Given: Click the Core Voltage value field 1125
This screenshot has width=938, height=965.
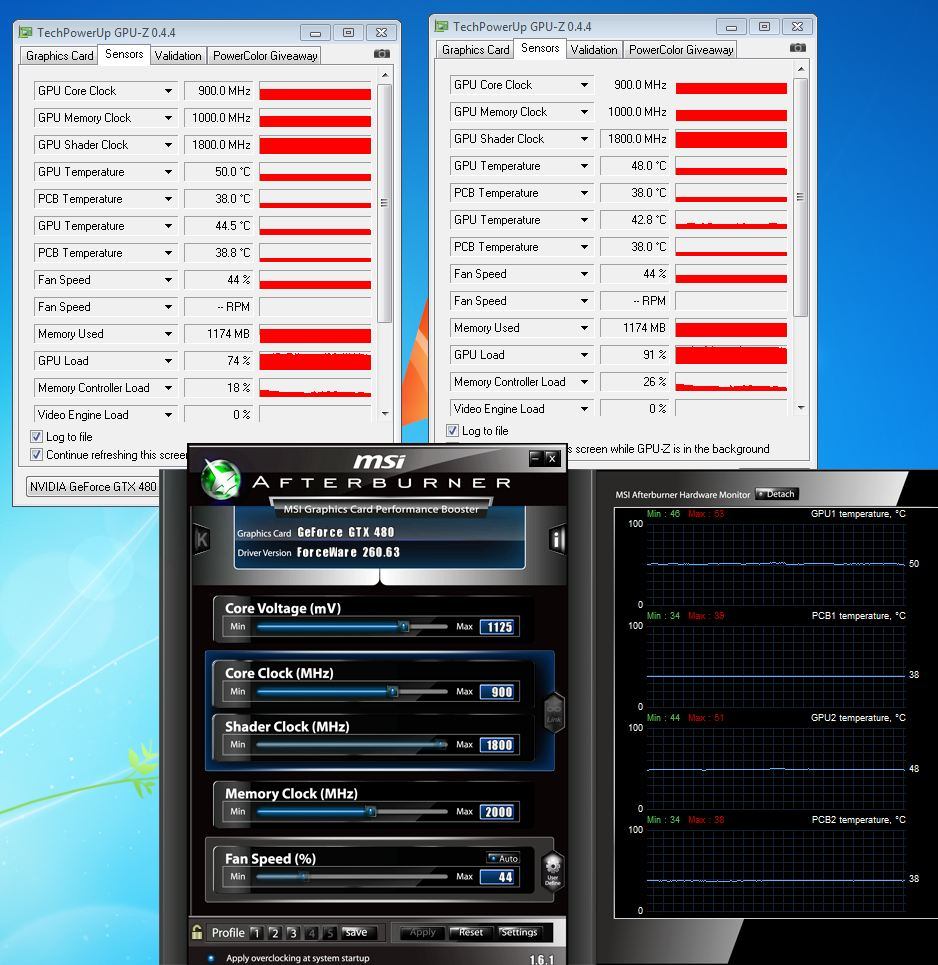Looking at the screenshot, I should [499, 627].
